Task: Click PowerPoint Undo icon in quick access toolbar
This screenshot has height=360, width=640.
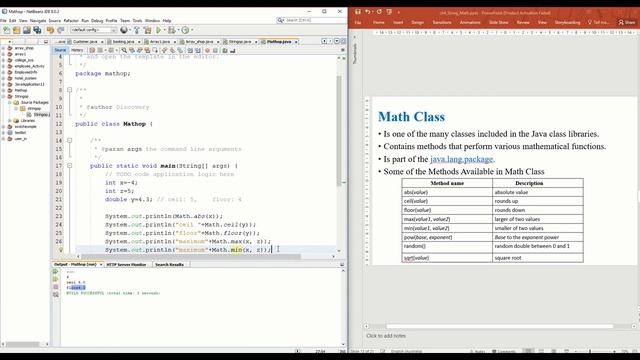Action: pyautogui.click(x=368, y=12)
